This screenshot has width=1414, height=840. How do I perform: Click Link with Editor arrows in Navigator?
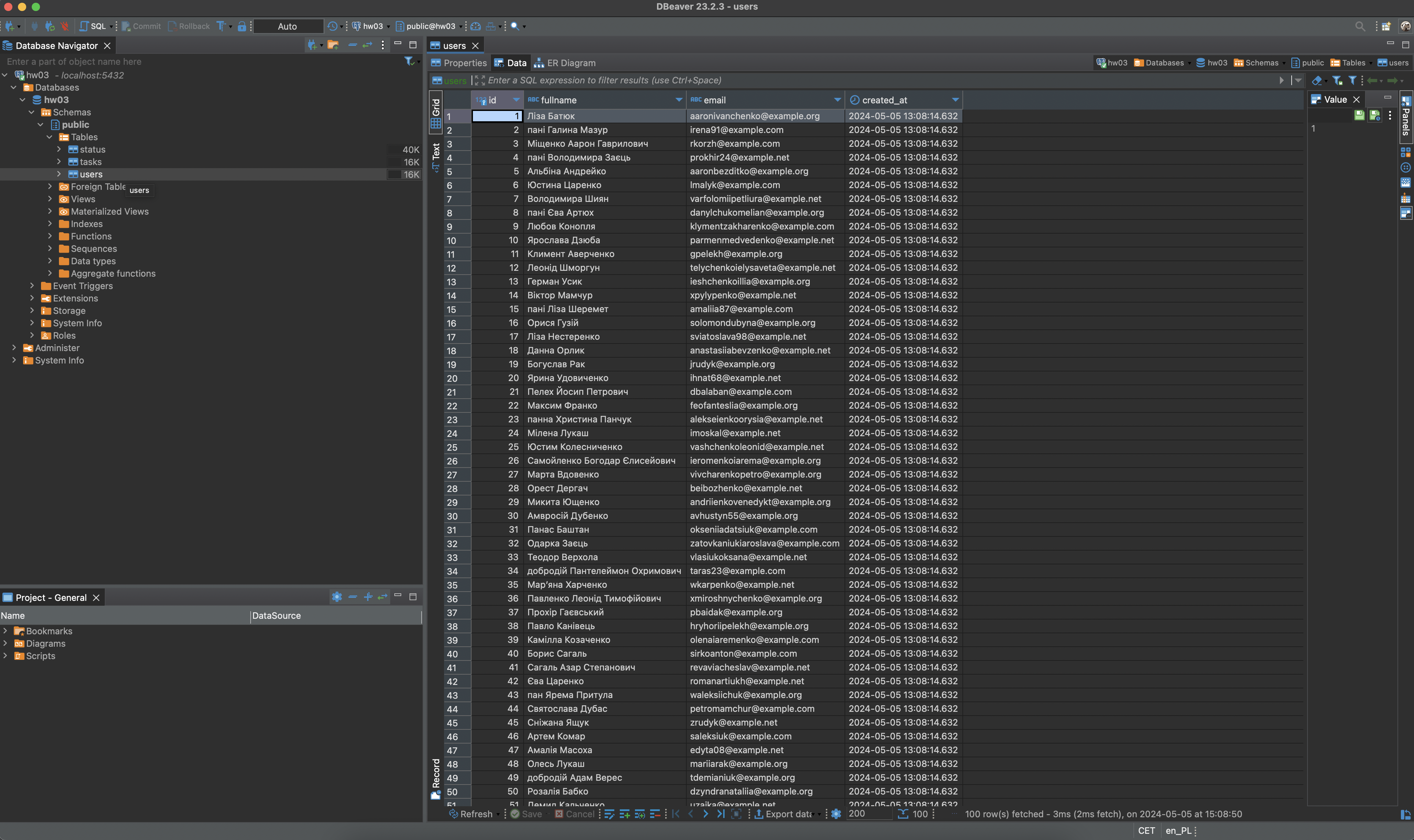367,45
